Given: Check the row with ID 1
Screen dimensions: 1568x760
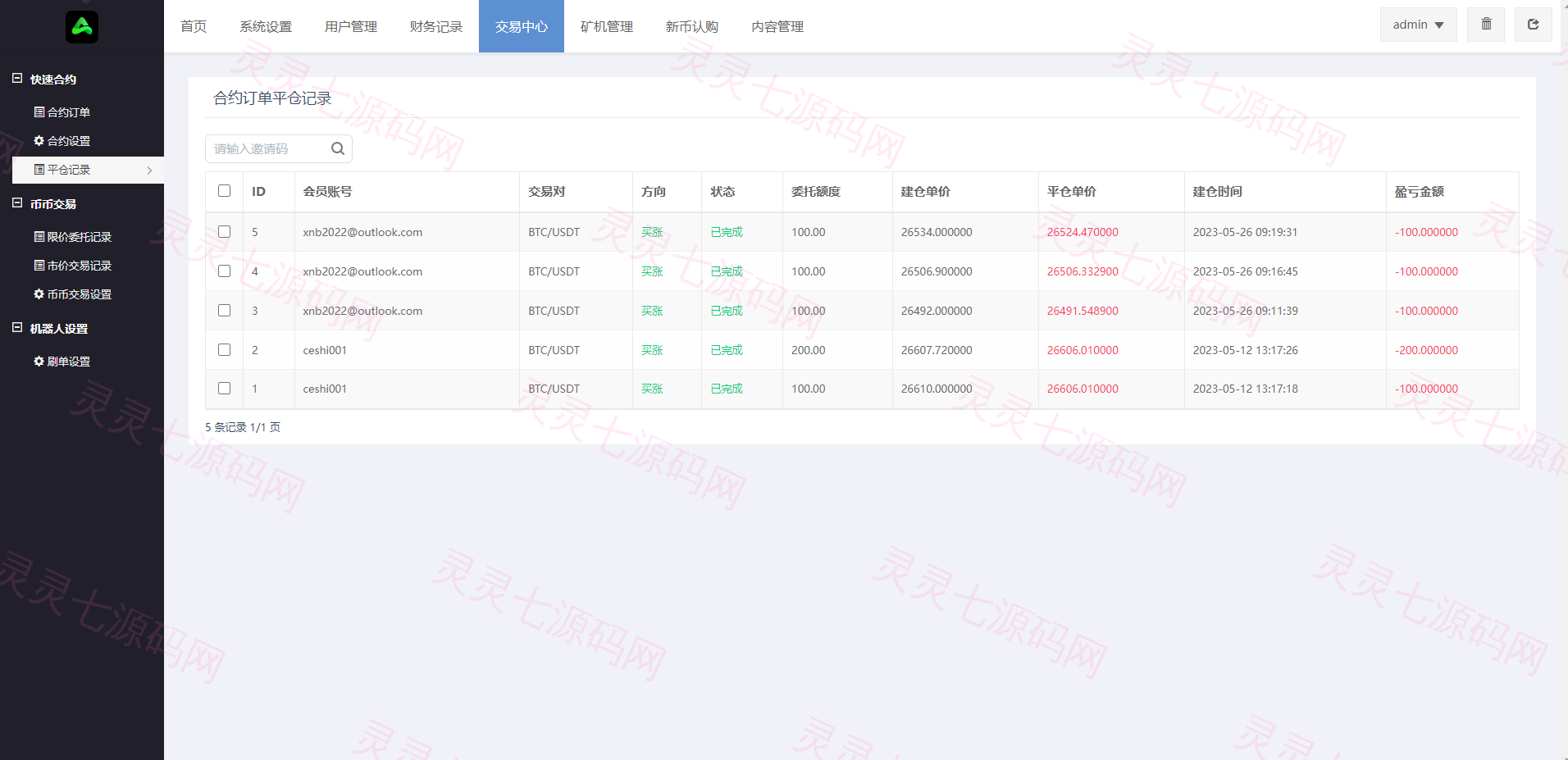Looking at the screenshot, I should [x=224, y=389].
